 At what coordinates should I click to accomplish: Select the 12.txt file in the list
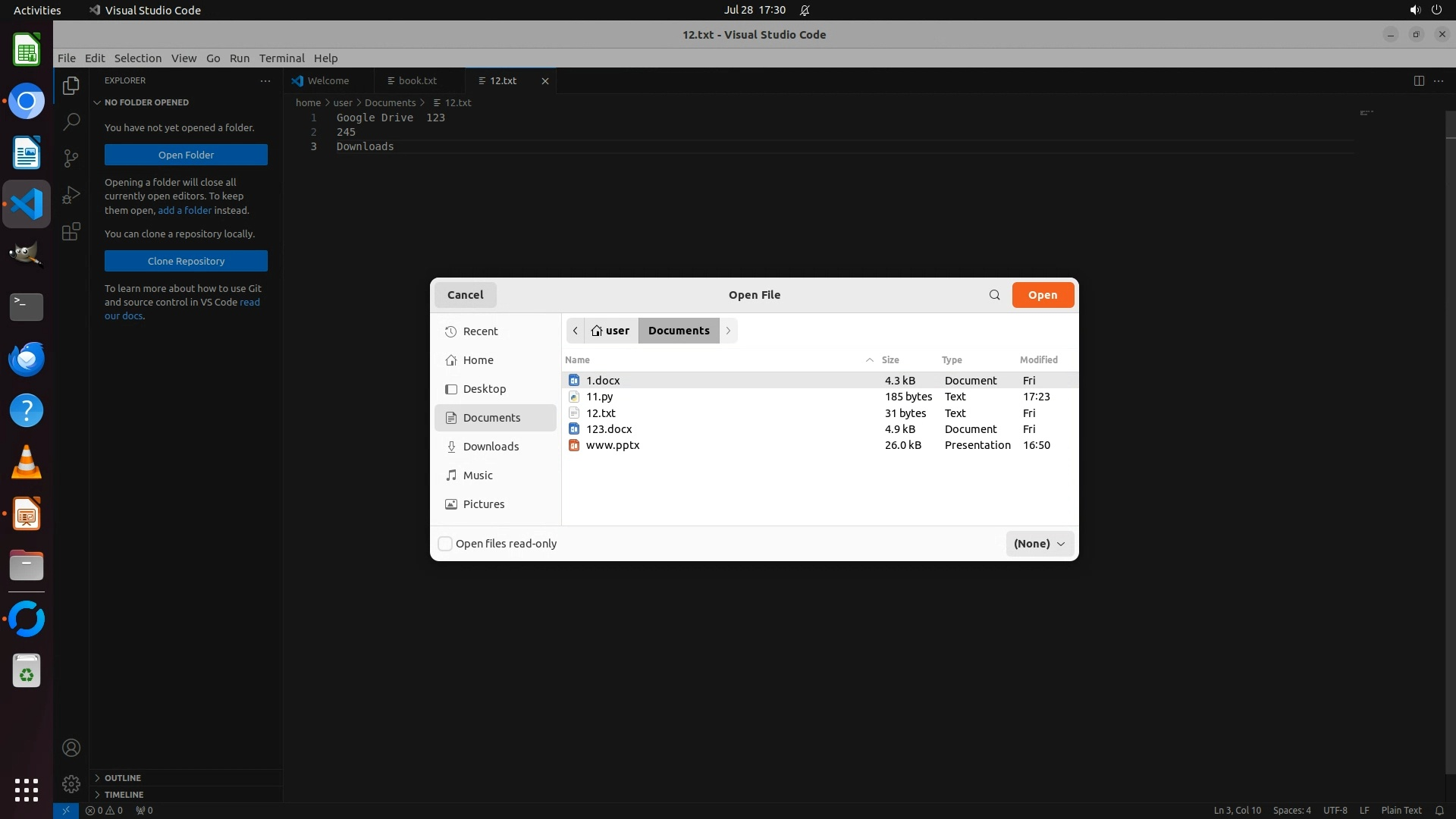tap(601, 413)
